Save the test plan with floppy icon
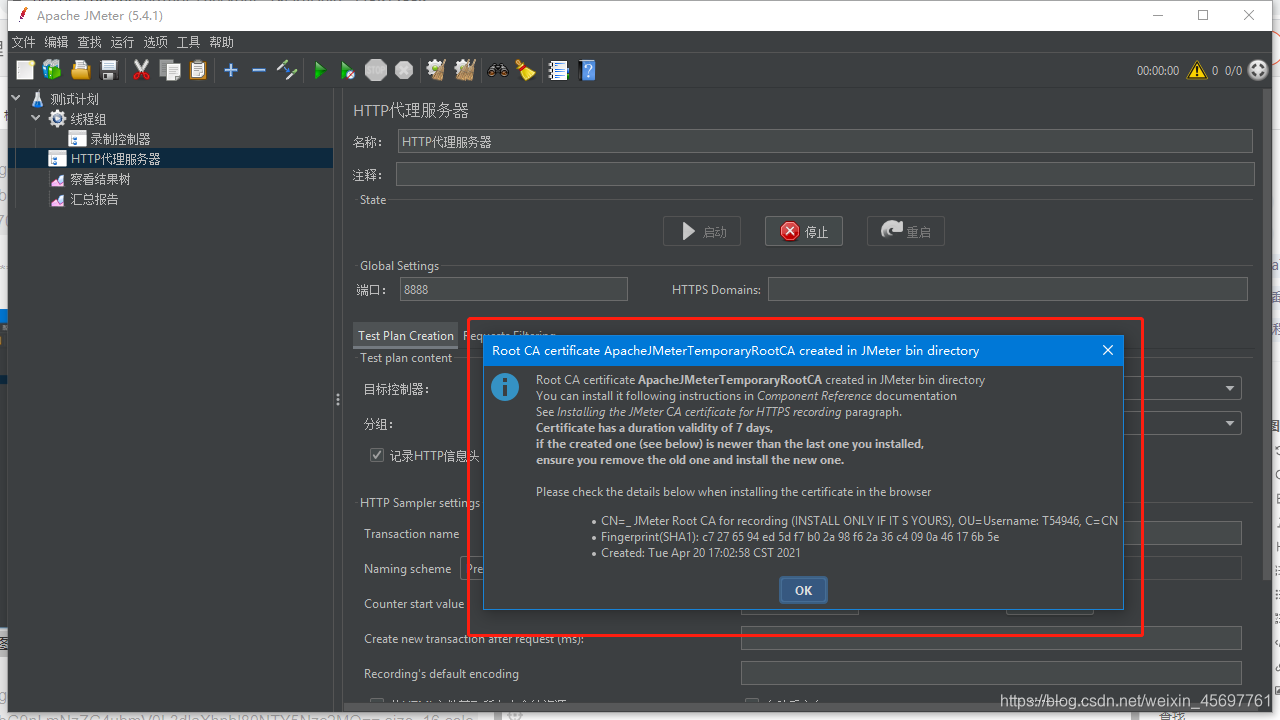Screen dimensions: 1280x720 point(110,70)
